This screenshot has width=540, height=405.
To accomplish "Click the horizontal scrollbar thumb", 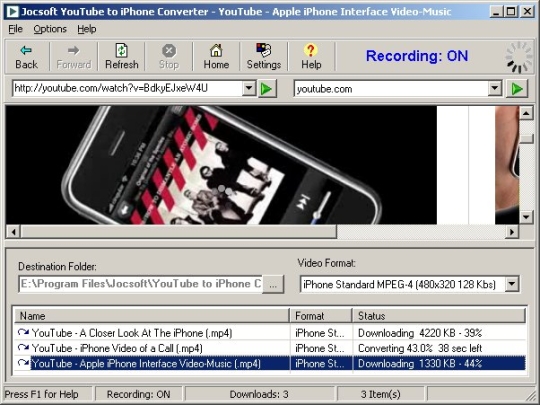I will point(178,232).
